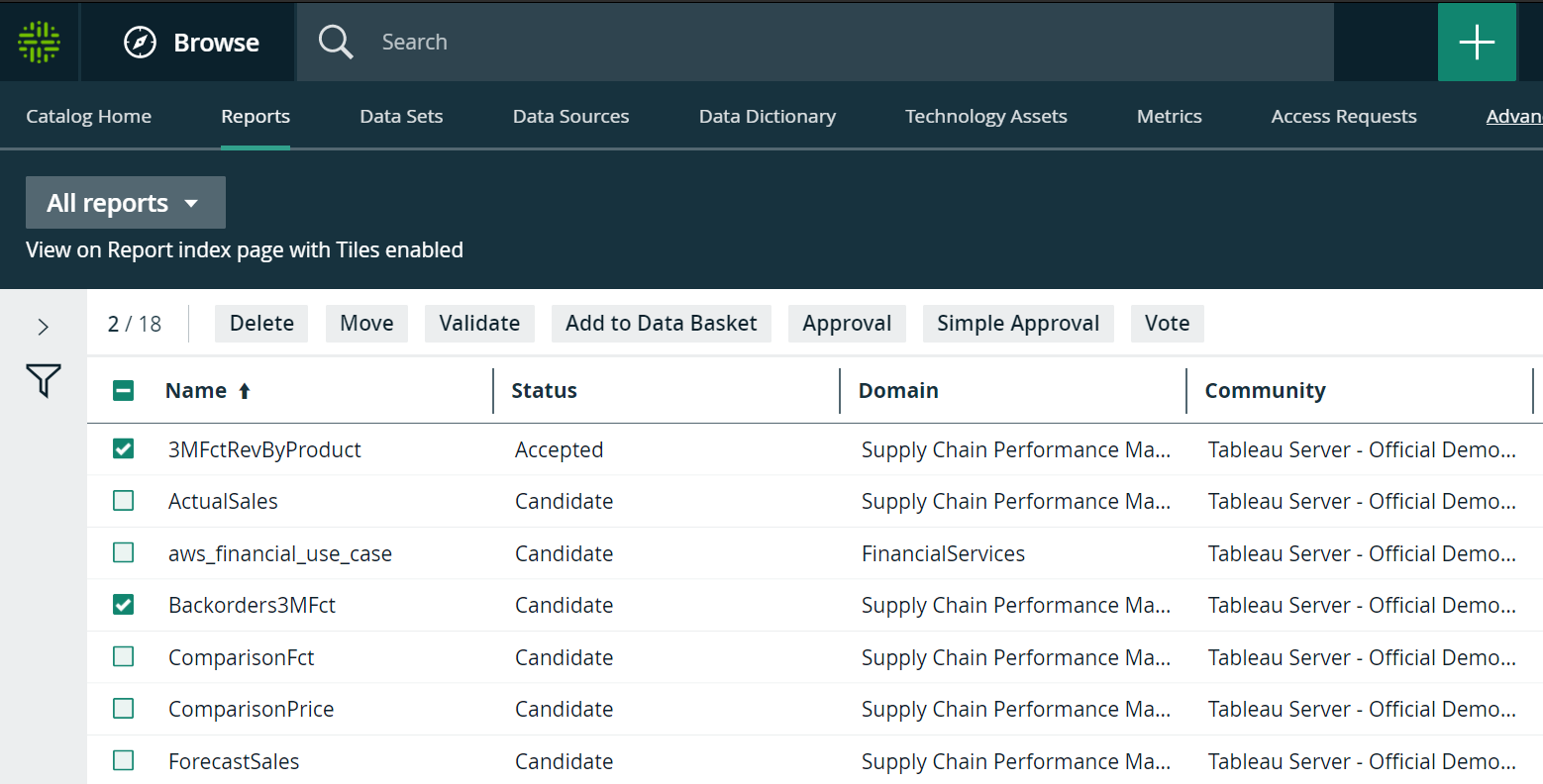
Task: Click the select-all checkbox in the header
Action: pos(123,390)
